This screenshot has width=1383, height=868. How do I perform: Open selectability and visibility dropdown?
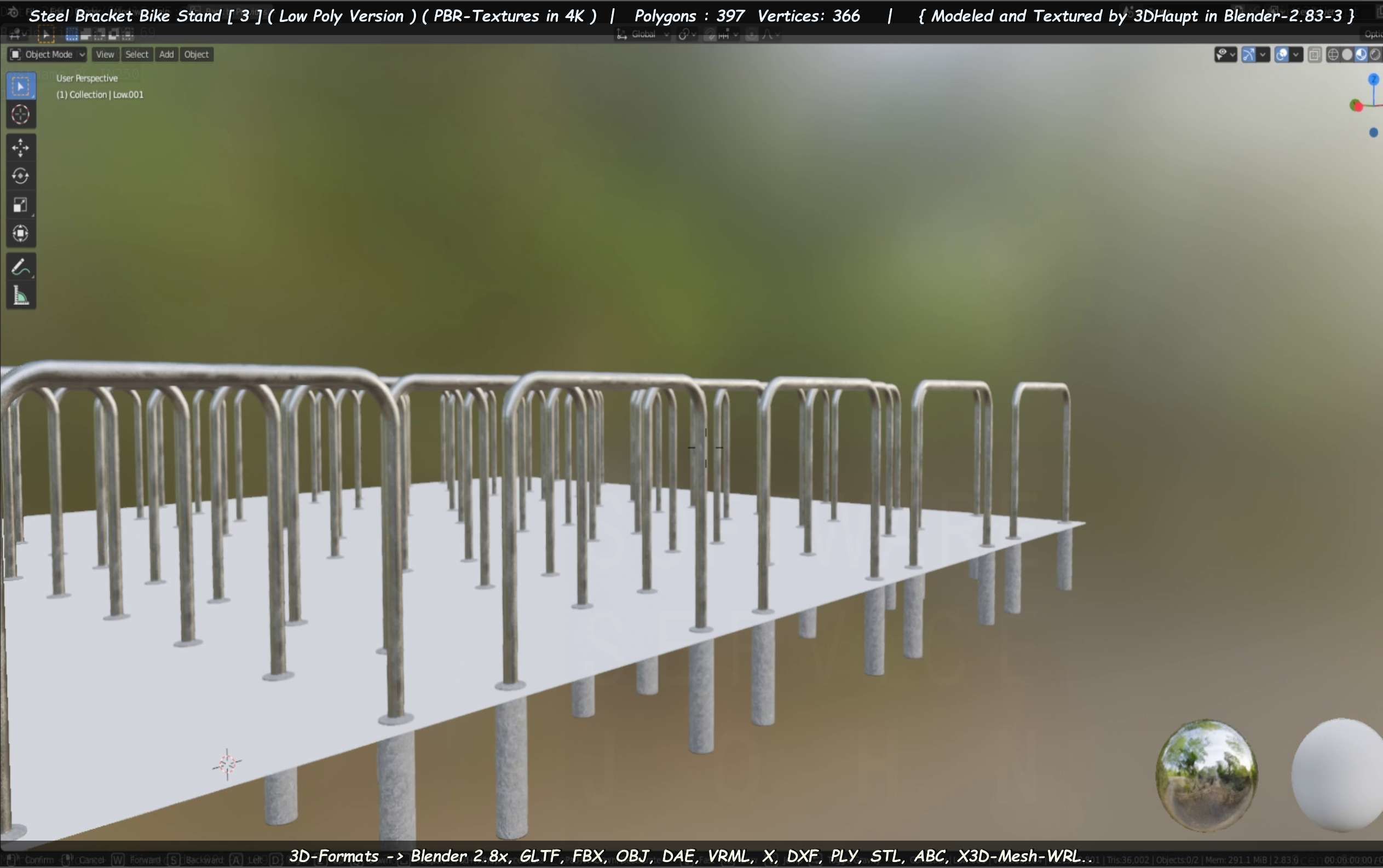(x=1225, y=55)
